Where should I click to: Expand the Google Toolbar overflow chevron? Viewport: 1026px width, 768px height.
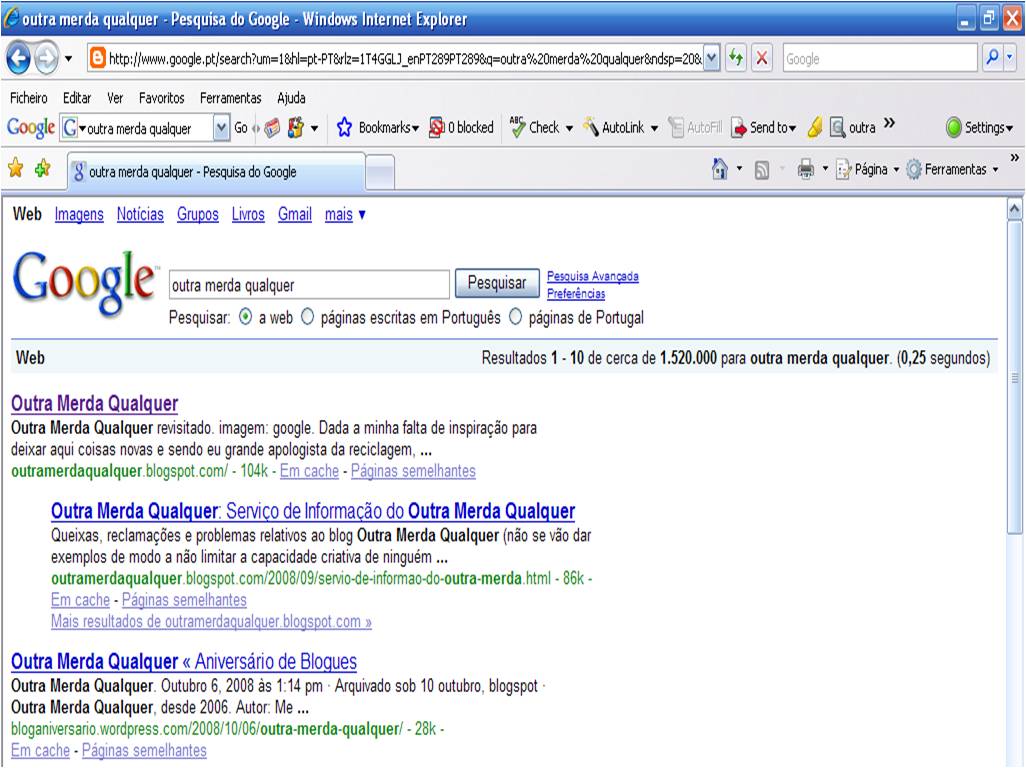[889, 123]
